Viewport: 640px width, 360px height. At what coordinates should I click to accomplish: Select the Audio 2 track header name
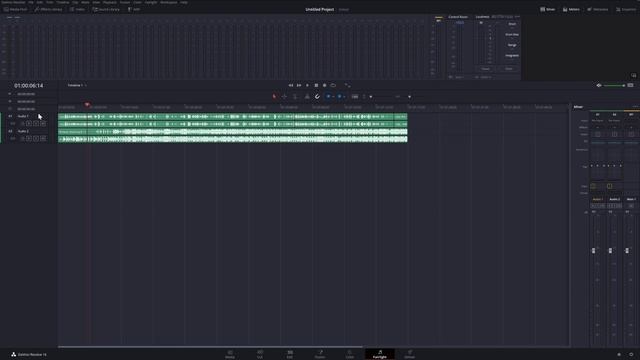point(23,131)
